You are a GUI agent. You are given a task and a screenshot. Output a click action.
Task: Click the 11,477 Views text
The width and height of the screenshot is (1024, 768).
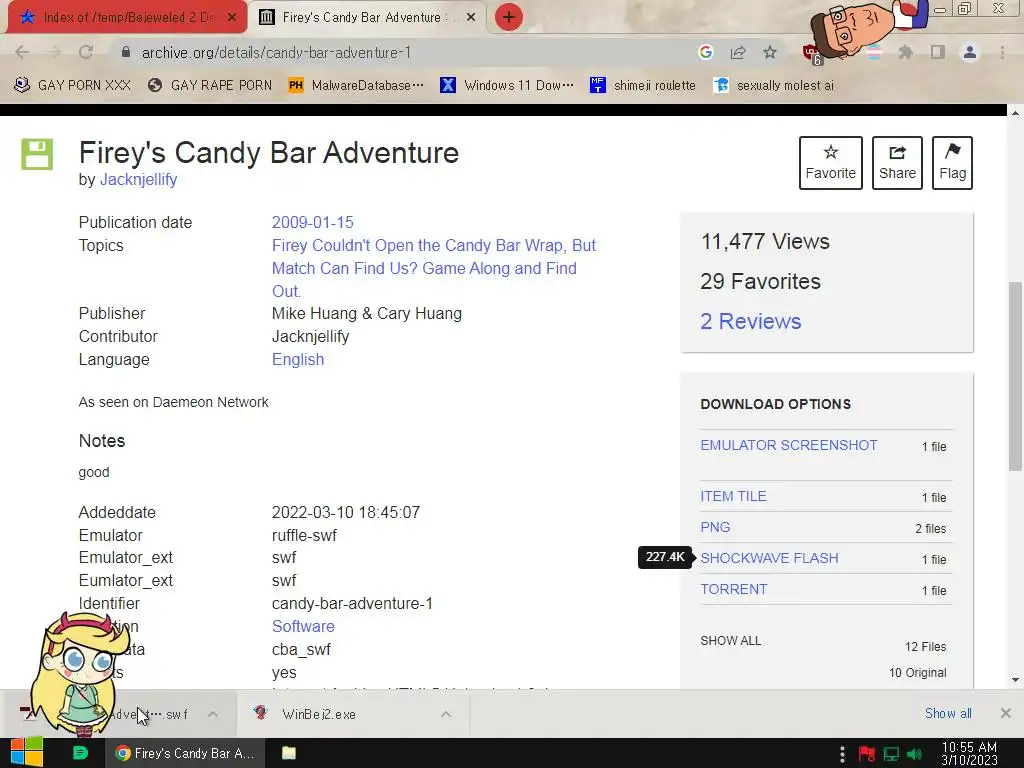[x=765, y=242]
